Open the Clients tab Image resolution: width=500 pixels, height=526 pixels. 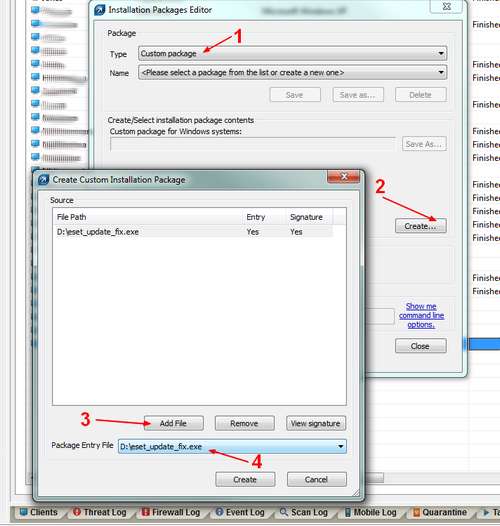pyautogui.click(x=38, y=512)
